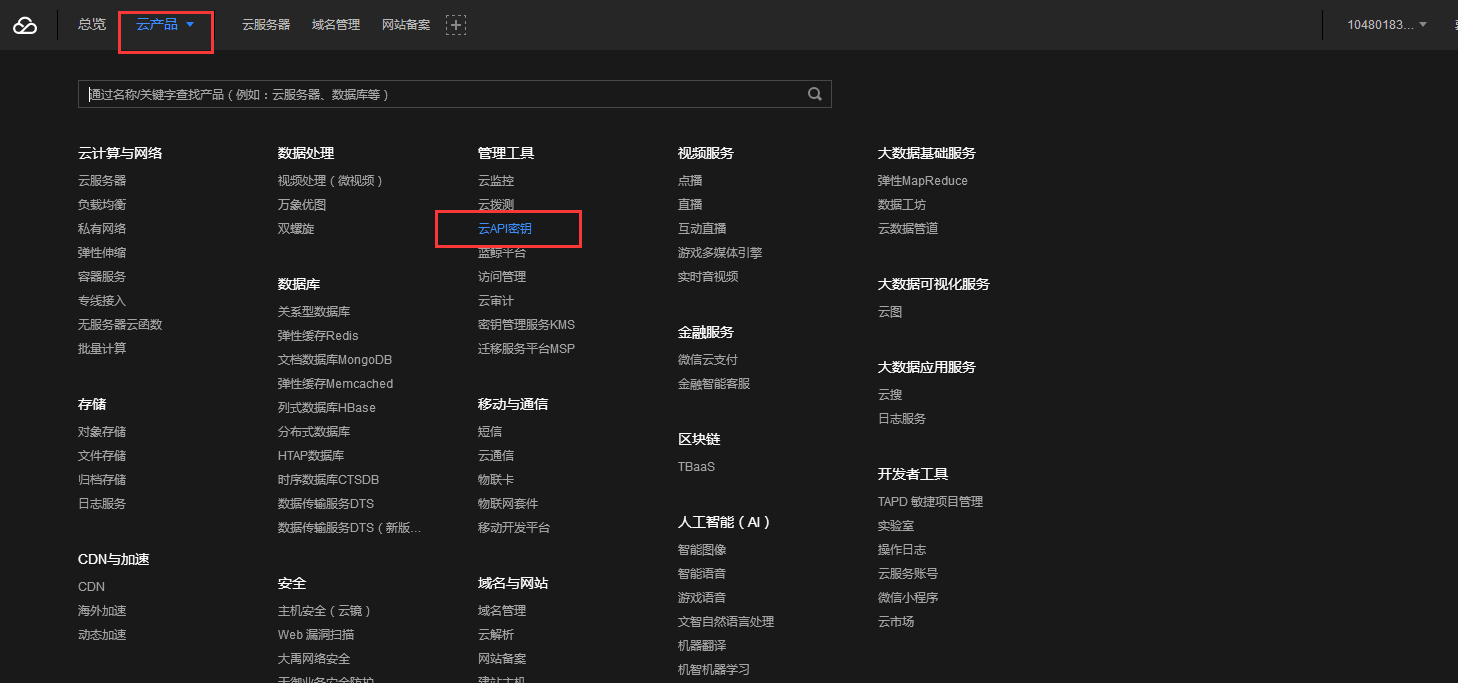Click the Tencent Cloud logo

coord(24,24)
